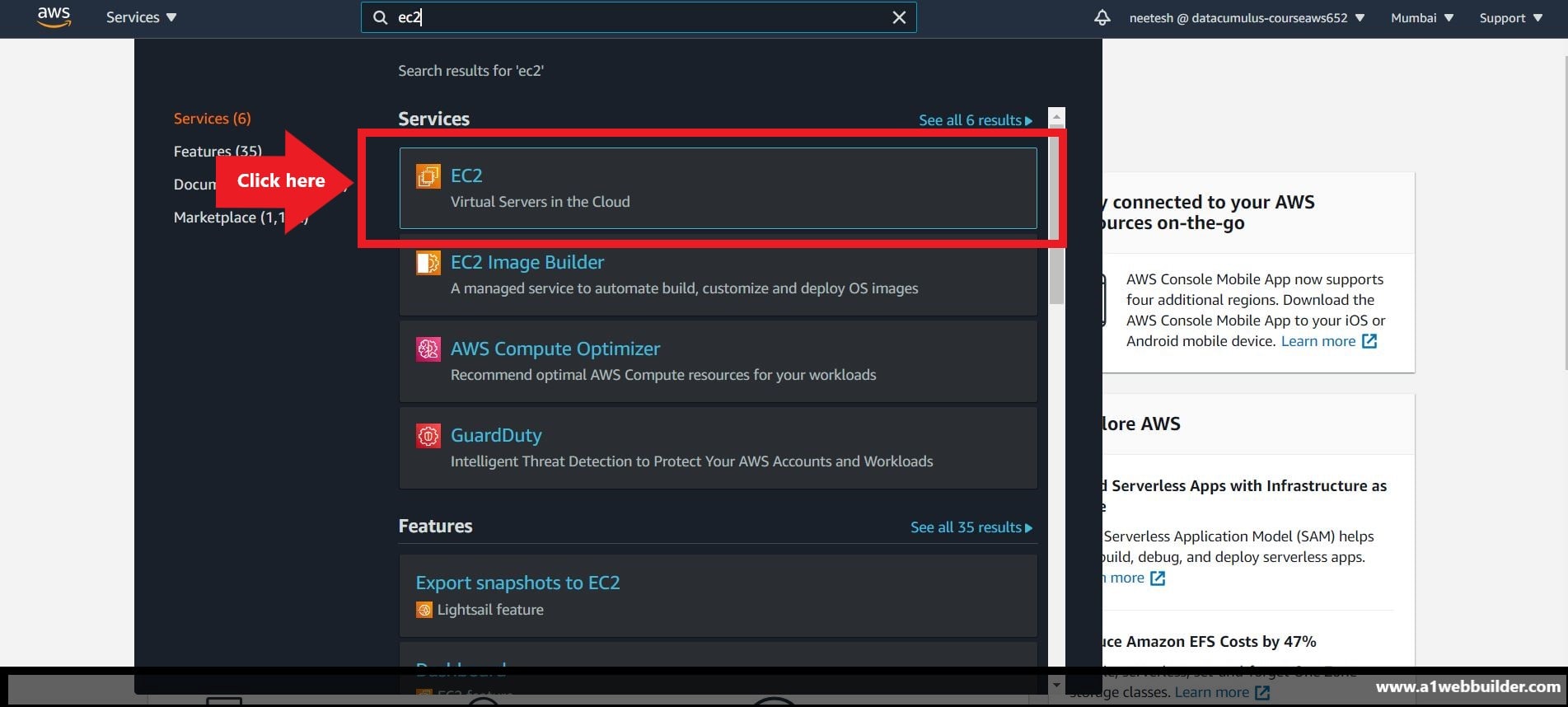Click 'Search results for ec2' heading
The width and height of the screenshot is (1568, 707).
point(471,71)
